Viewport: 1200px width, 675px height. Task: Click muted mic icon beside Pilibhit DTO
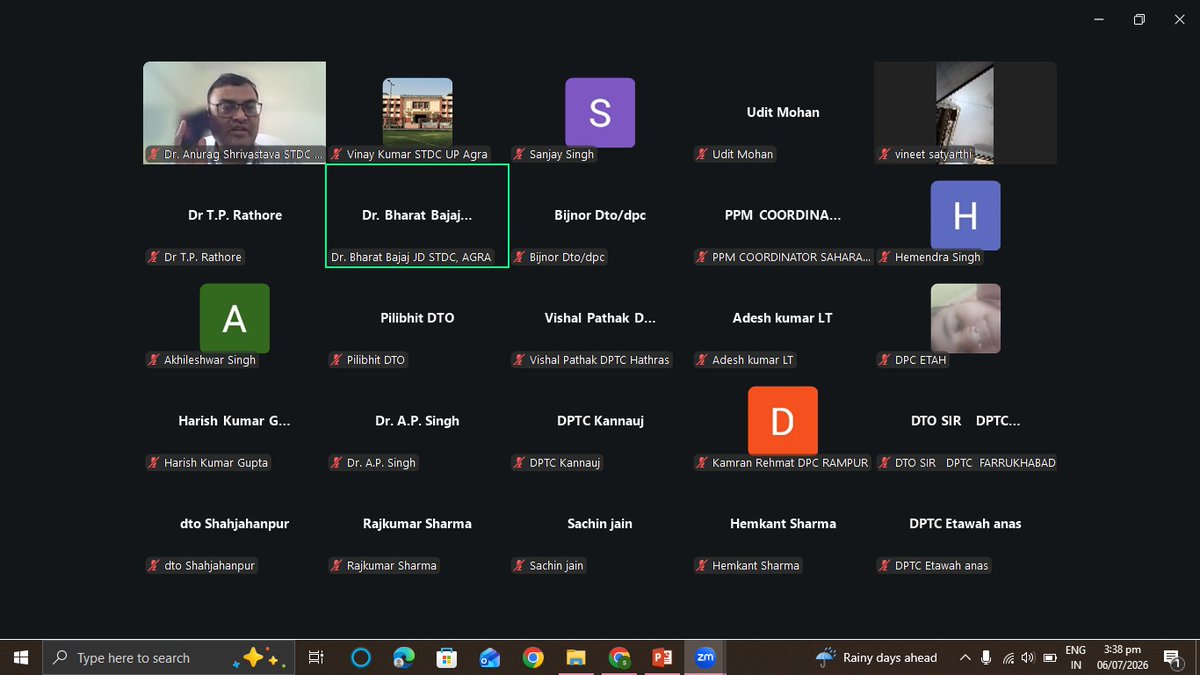click(x=337, y=360)
